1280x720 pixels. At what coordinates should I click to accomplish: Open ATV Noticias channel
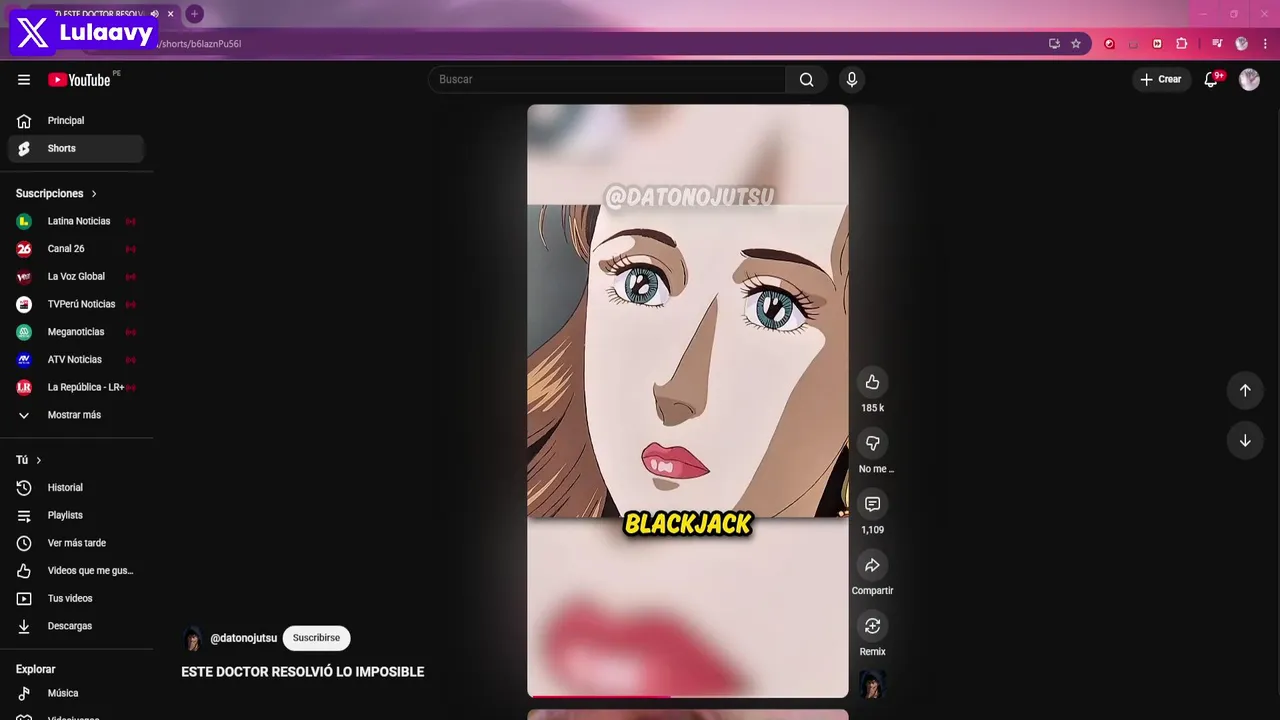click(76, 360)
